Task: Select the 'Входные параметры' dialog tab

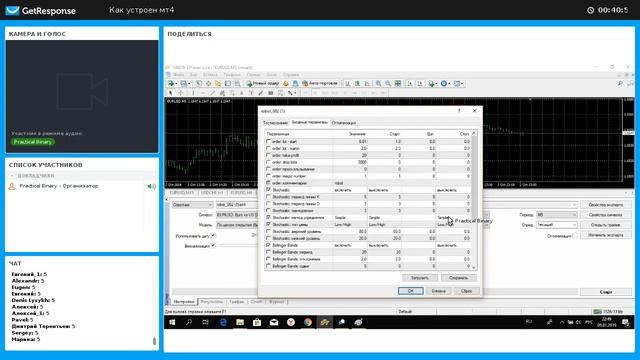Action: pyautogui.click(x=309, y=122)
